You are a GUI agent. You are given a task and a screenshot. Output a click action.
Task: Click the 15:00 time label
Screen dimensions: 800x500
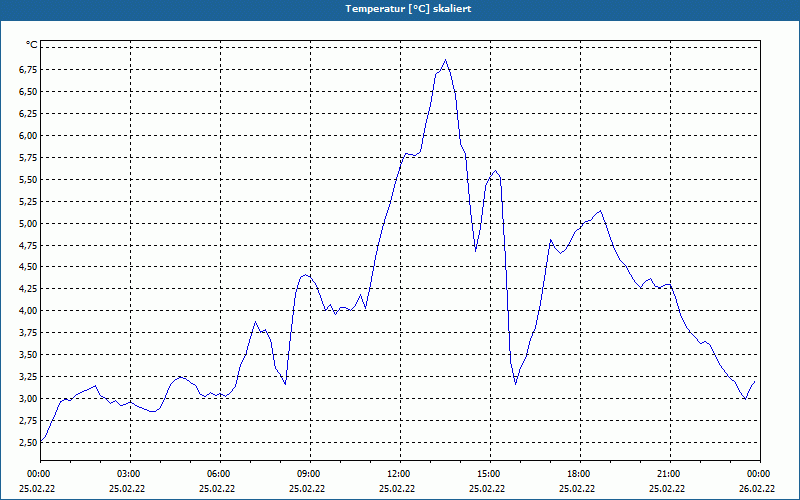click(490, 474)
